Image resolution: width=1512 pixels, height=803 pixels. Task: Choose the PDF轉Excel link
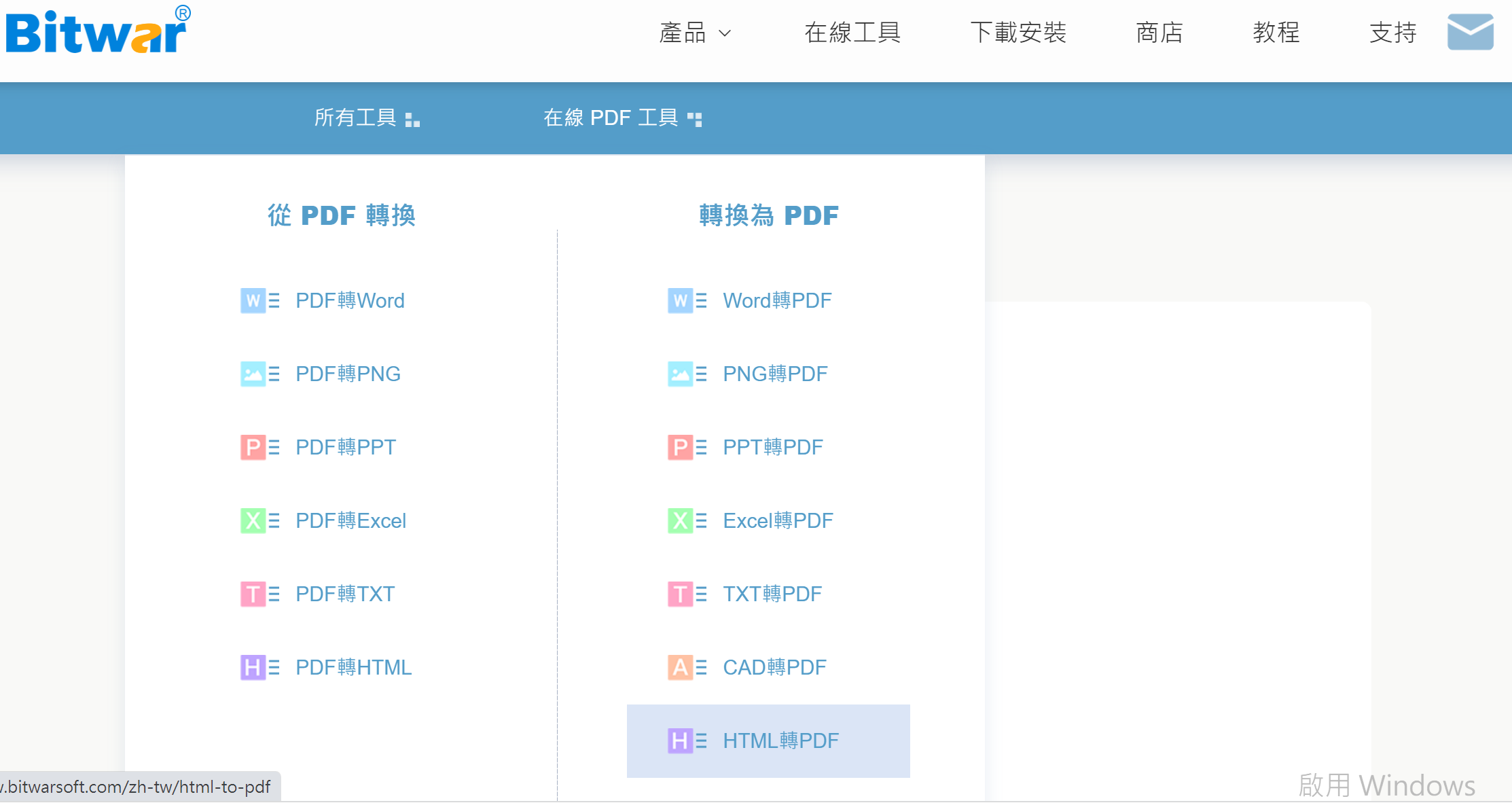[x=350, y=520]
